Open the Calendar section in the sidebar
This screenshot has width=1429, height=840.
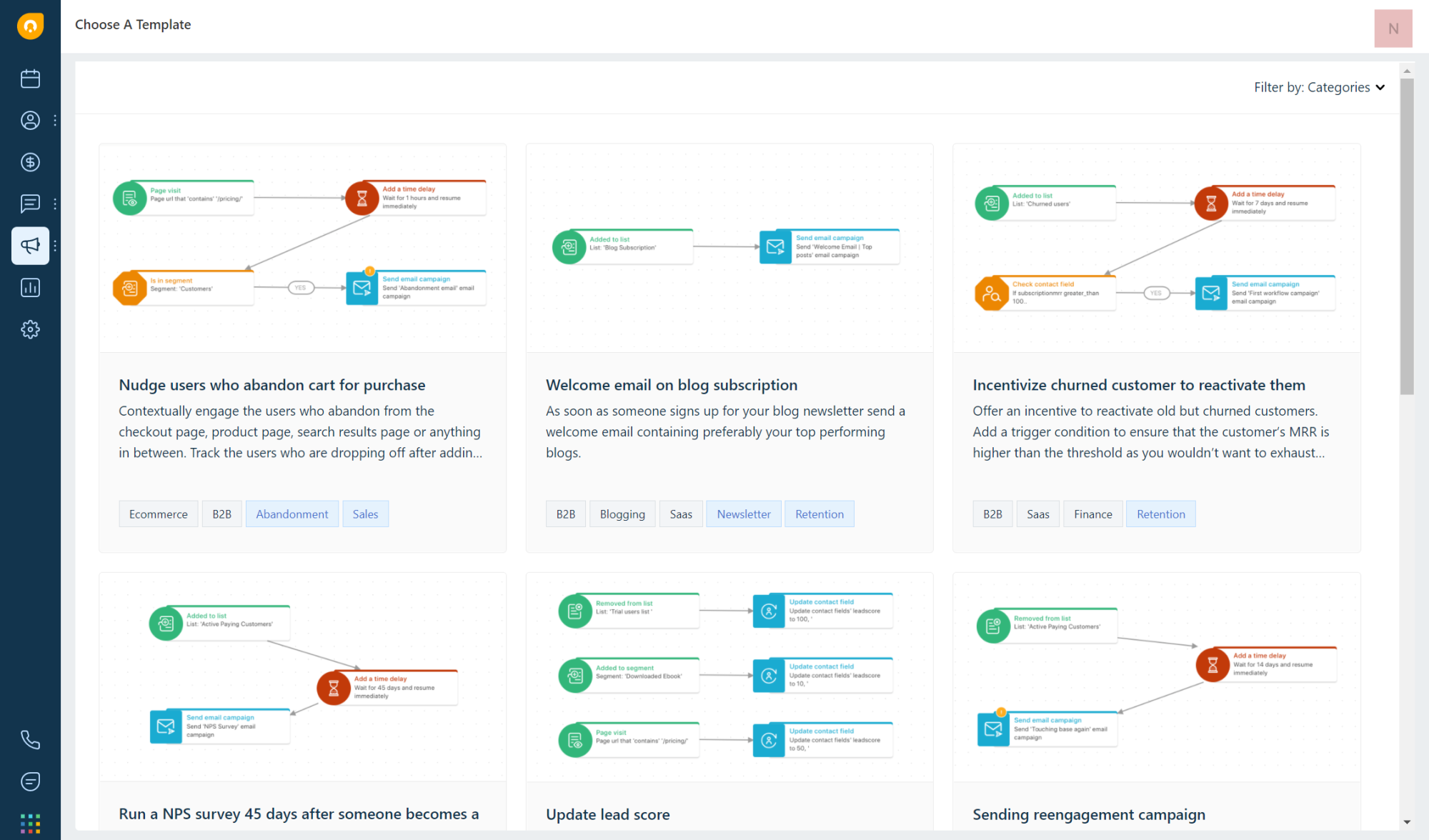pos(30,79)
